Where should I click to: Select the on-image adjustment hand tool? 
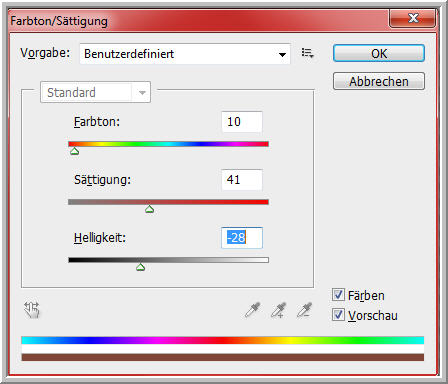[32, 310]
